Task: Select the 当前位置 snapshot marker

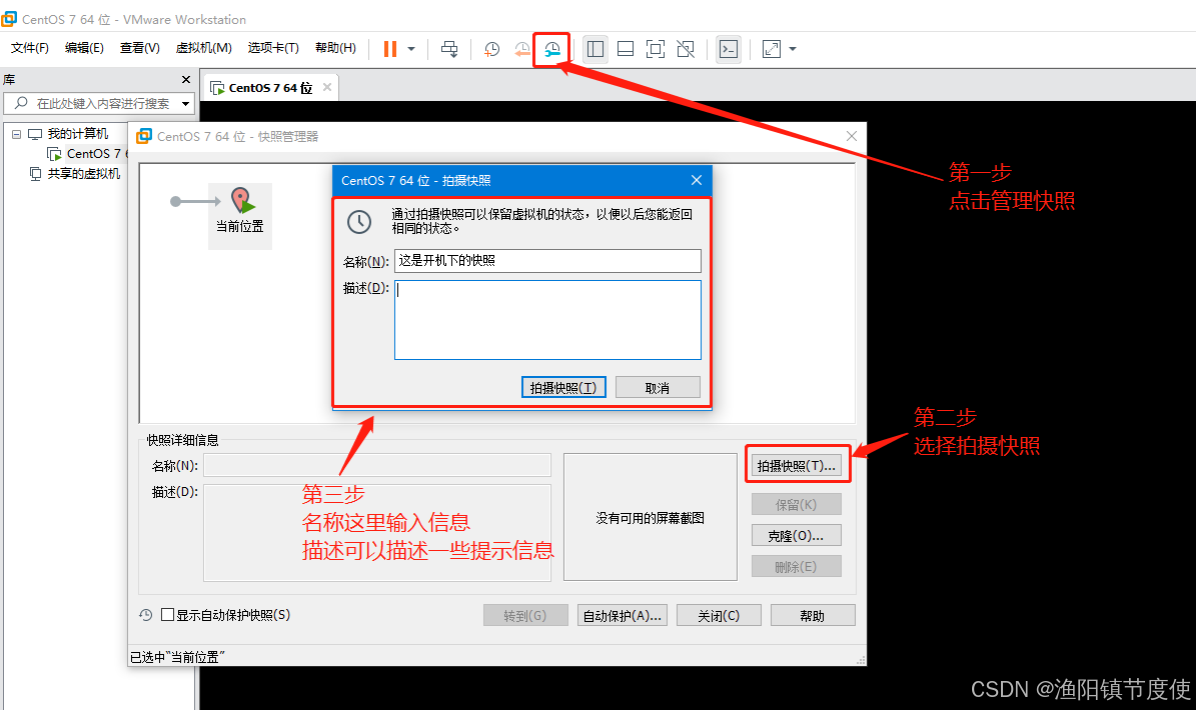Action: click(240, 217)
